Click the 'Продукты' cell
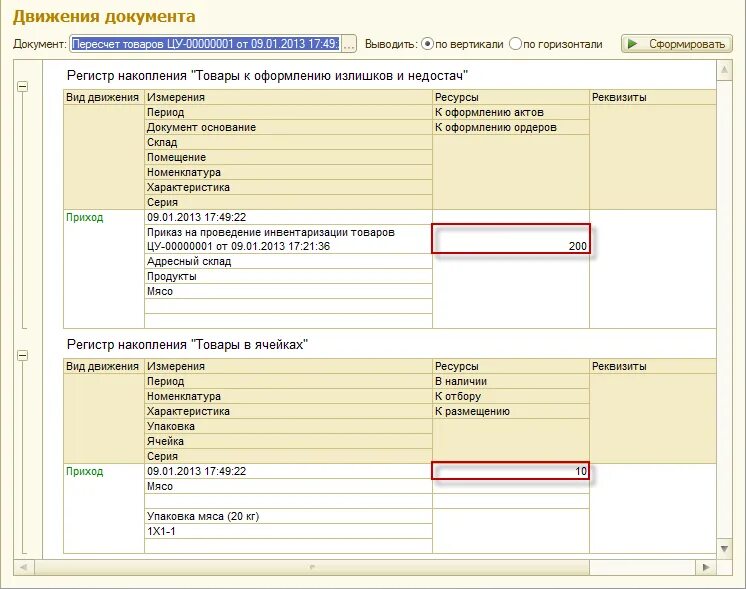The image size is (746, 589). pyautogui.click(x=288, y=276)
